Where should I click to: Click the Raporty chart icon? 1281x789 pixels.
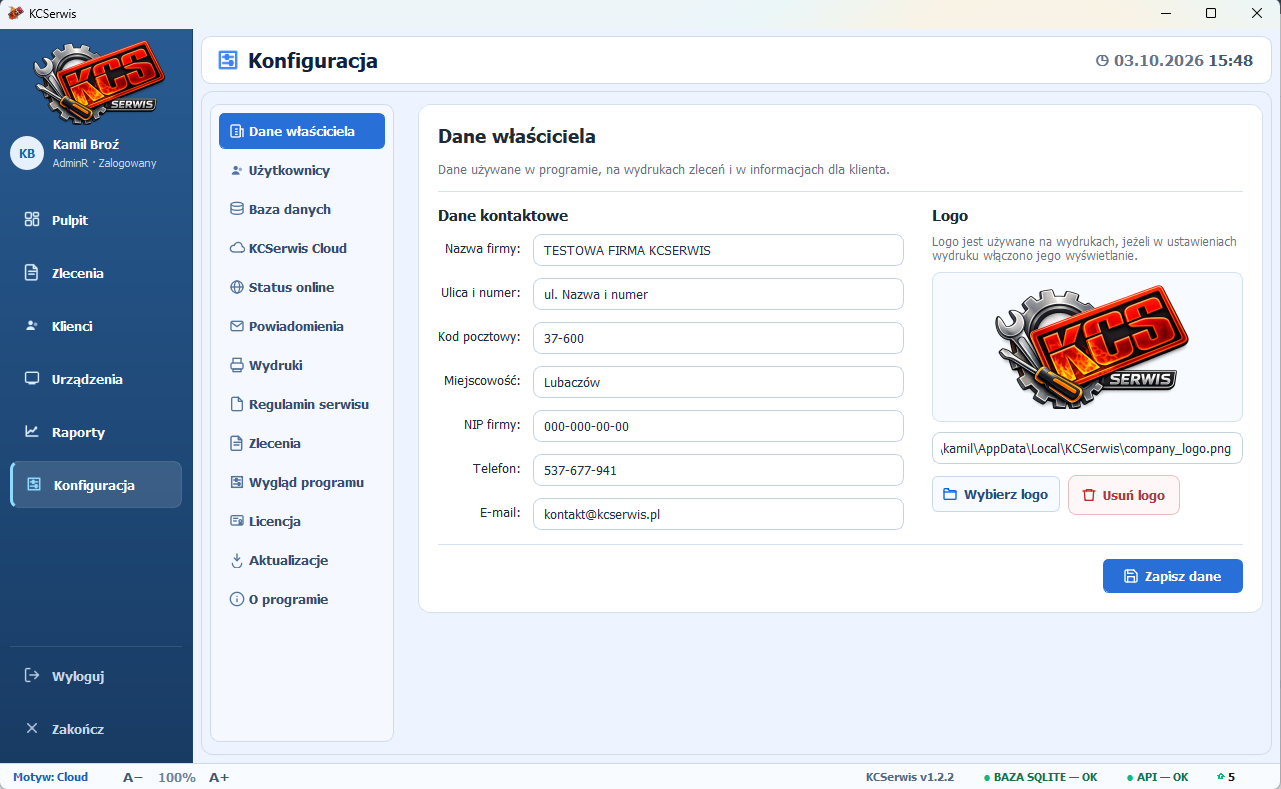(32, 432)
